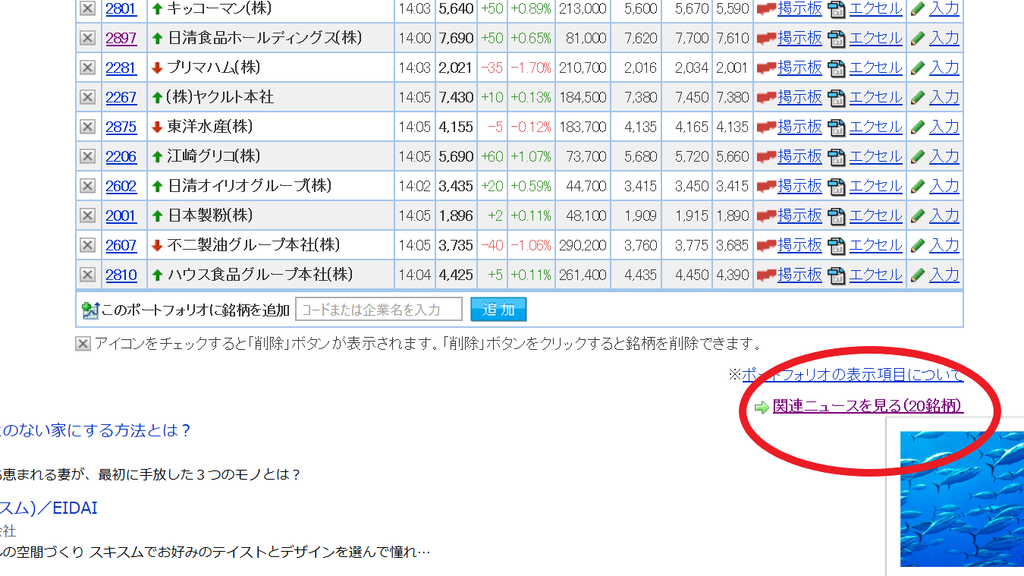Image resolution: width=1024 pixels, height=576 pixels.
Task: Click 掲示板 flag icon in 東洋水産 row
Action: [x=766, y=127]
